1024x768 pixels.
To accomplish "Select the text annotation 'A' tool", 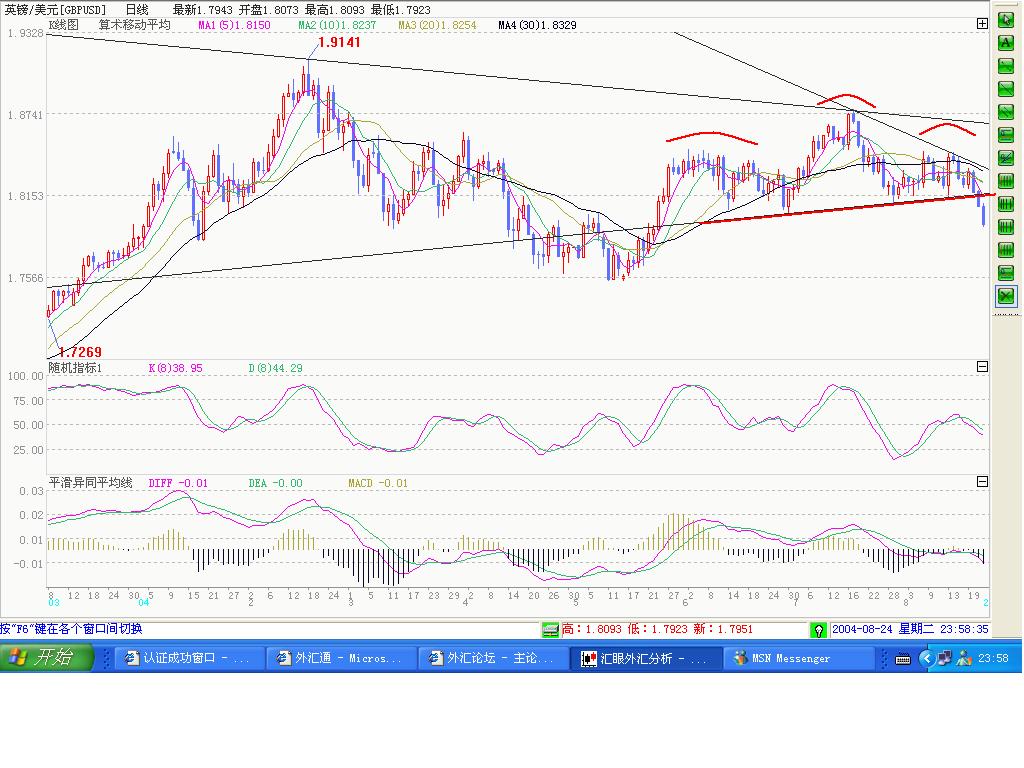I will coord(1006,43).
